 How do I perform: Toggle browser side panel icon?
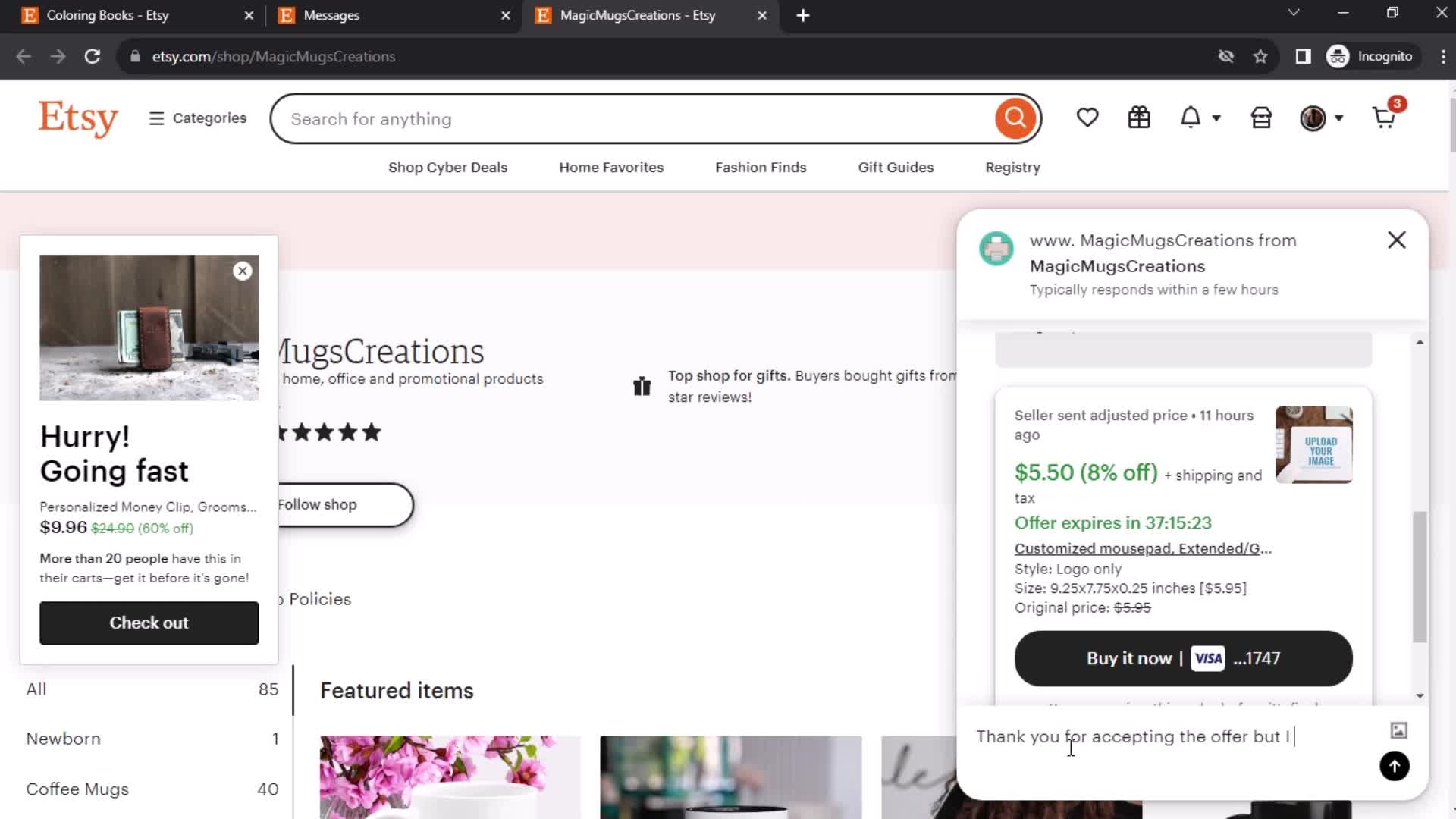(1303, 56)
